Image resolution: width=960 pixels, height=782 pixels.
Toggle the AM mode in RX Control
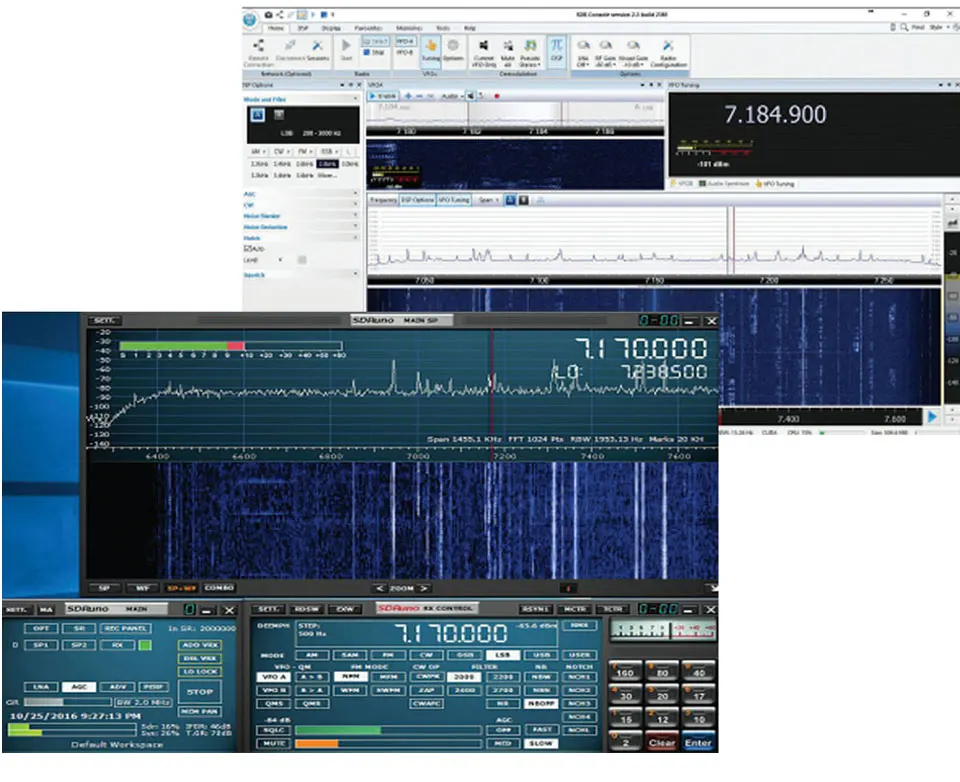312,655
